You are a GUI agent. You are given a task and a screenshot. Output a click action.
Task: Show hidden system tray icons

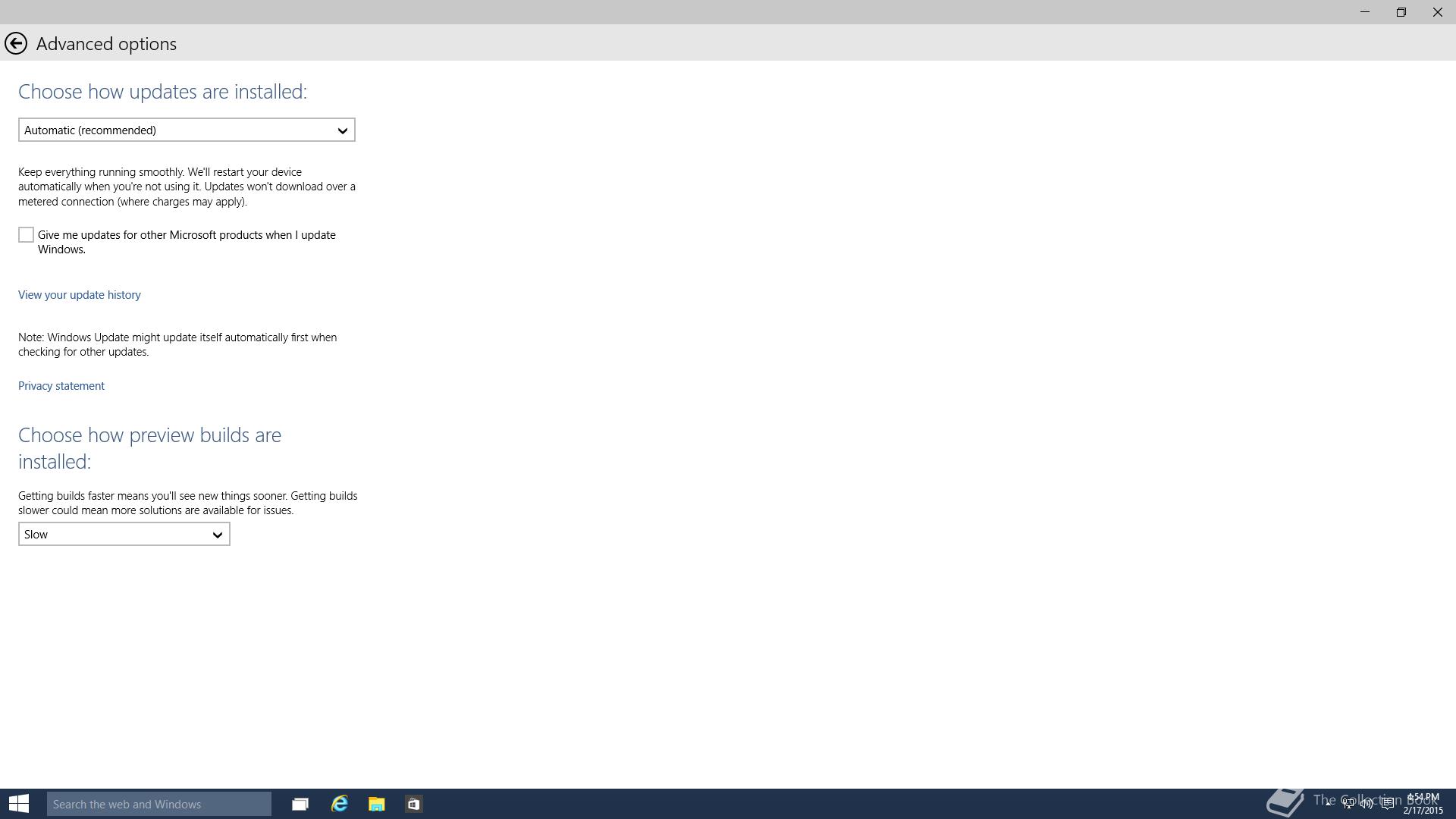(1329, 804)
